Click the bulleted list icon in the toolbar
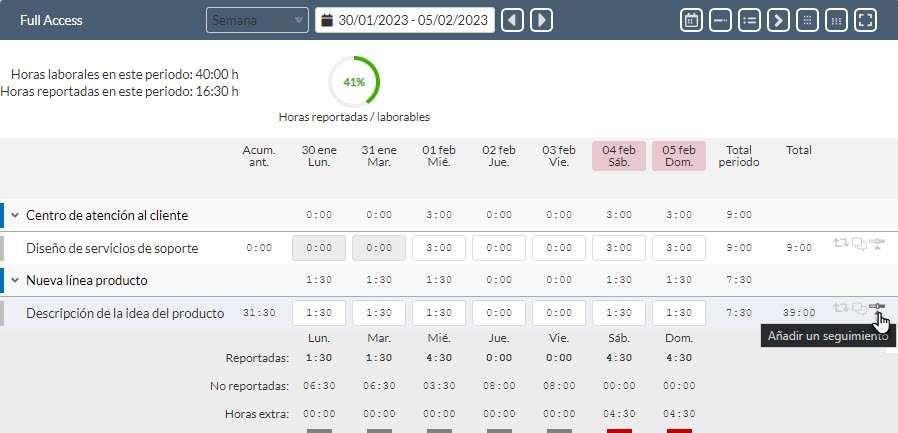898x433 pixels. point(749,20)
